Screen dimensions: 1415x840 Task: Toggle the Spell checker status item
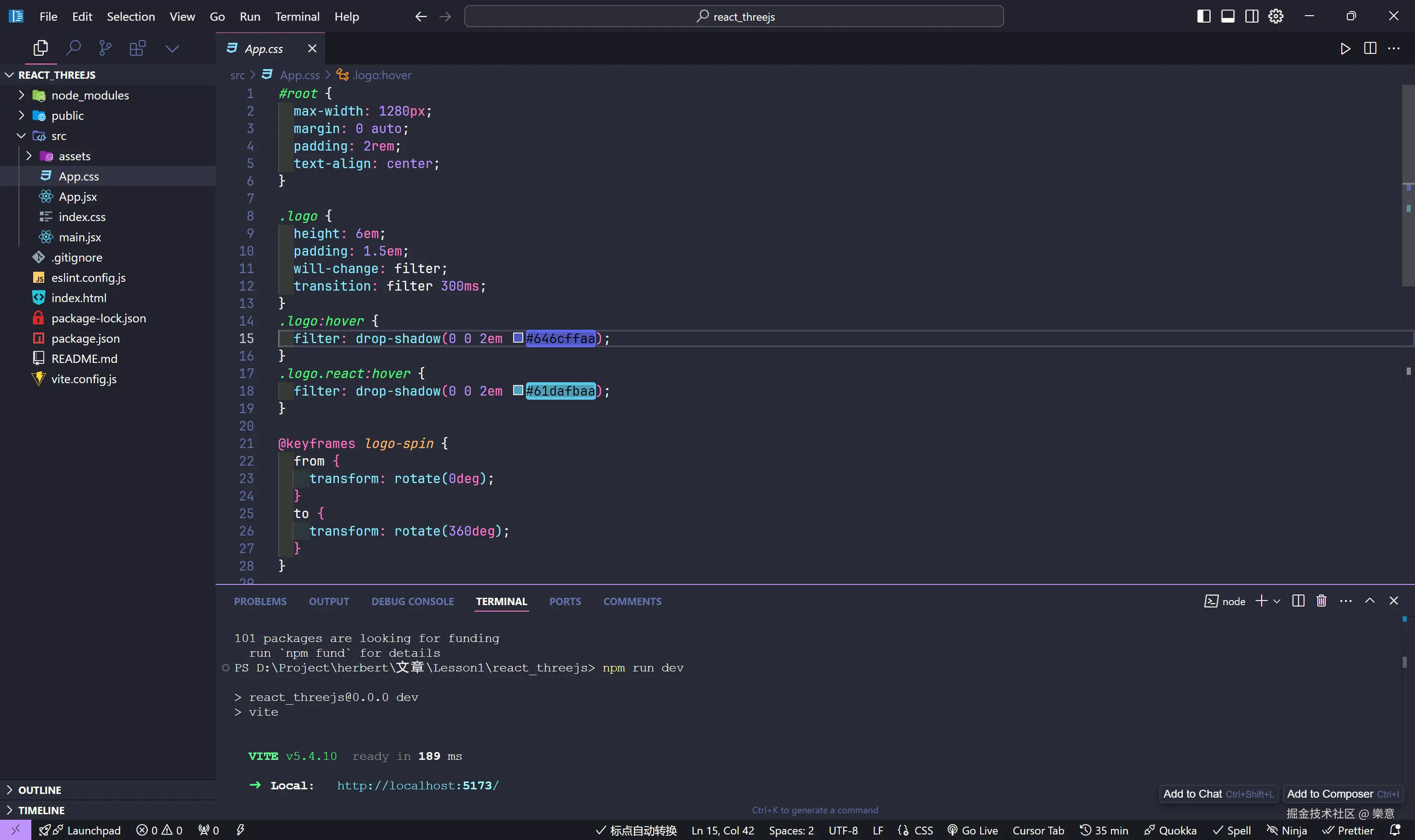pyautogui.click(x=1232, y=830)
